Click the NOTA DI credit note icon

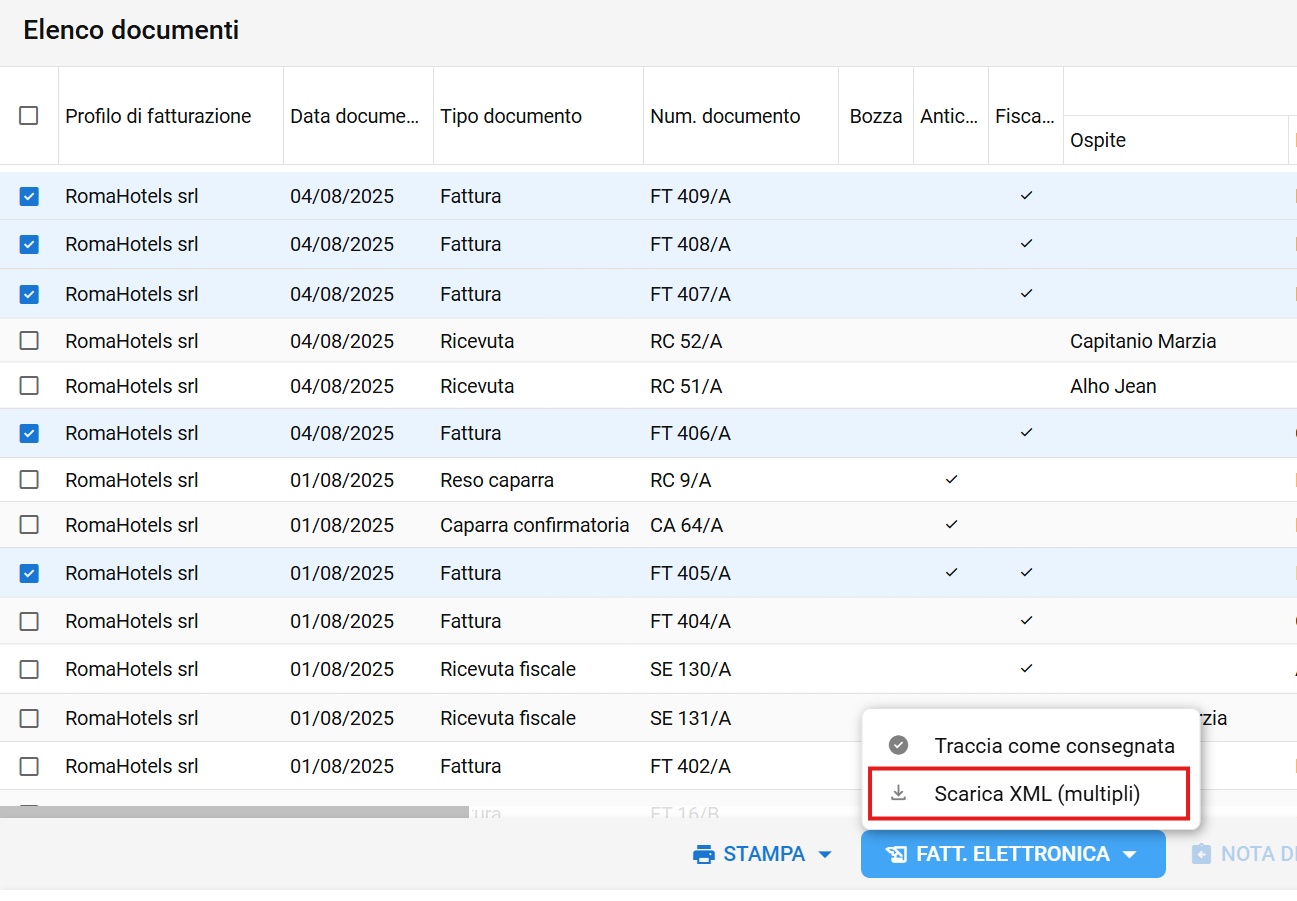coord(1201,854)
